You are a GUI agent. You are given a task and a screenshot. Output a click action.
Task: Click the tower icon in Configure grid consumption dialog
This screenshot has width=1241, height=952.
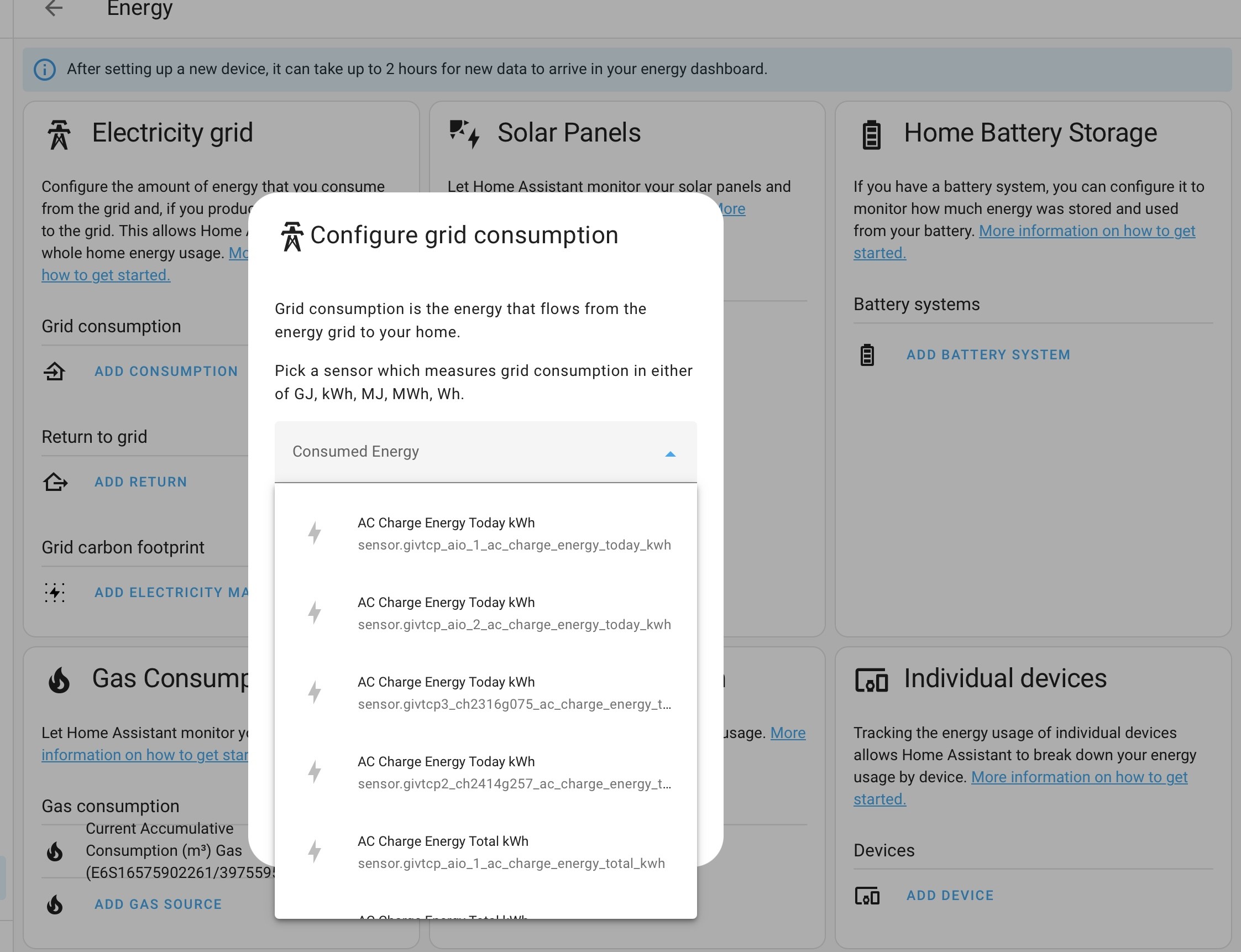[x=292, y=236]
